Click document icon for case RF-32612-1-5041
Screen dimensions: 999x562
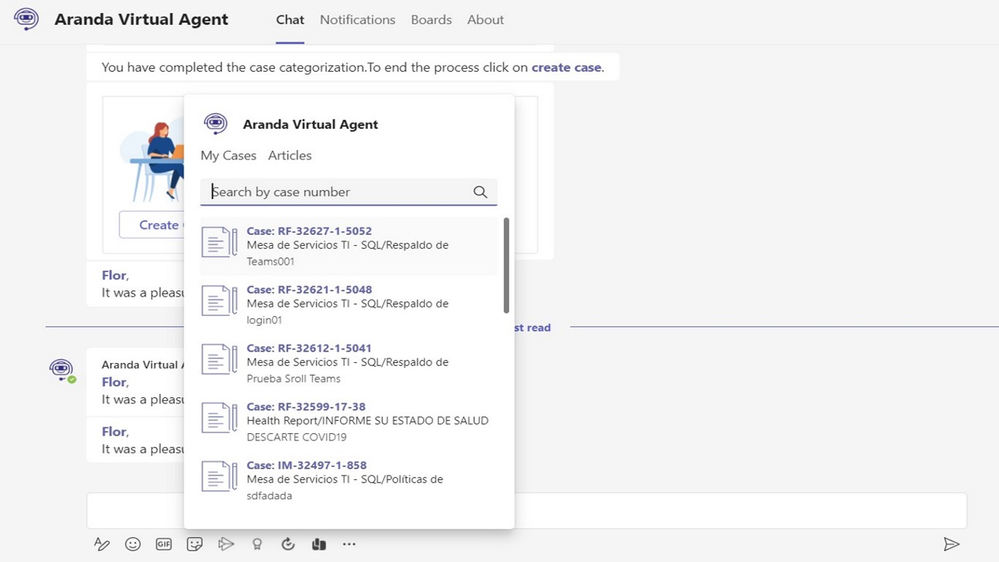coord(219,359)
